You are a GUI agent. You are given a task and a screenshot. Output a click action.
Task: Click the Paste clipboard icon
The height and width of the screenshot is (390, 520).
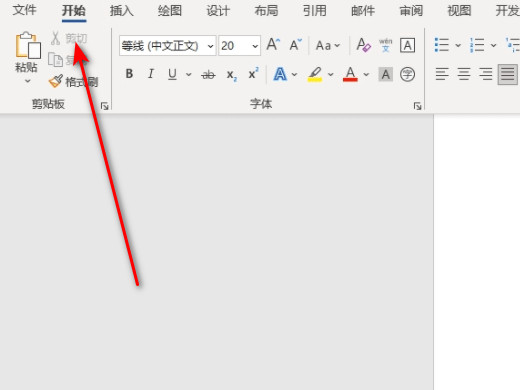(x=28, y=45)
